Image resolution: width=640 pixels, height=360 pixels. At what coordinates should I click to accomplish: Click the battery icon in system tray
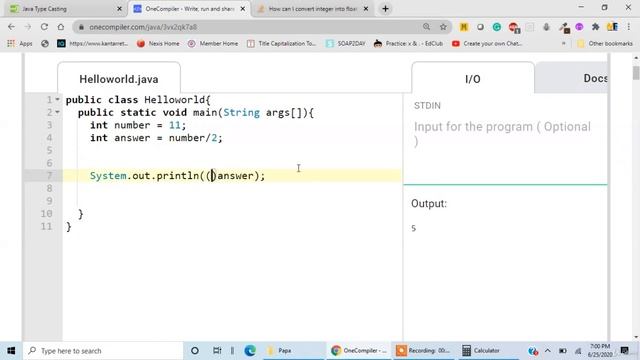[562, 351]
